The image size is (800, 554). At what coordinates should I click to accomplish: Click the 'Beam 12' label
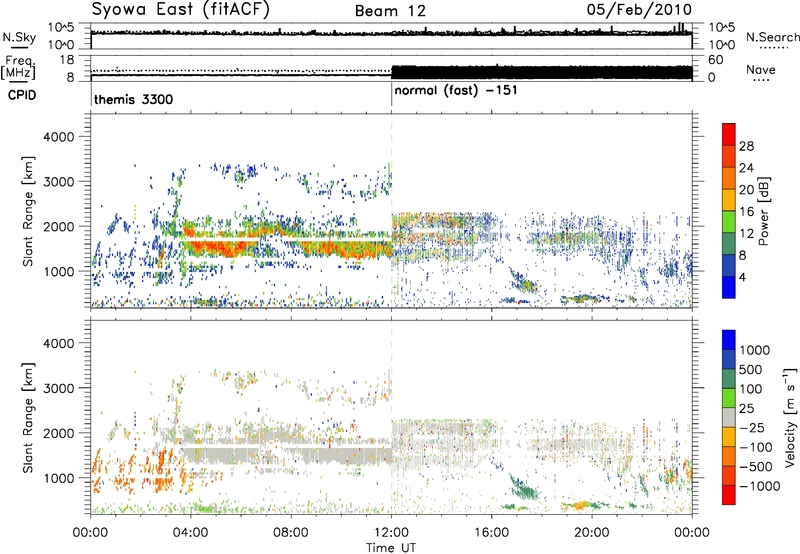[390, 11]
